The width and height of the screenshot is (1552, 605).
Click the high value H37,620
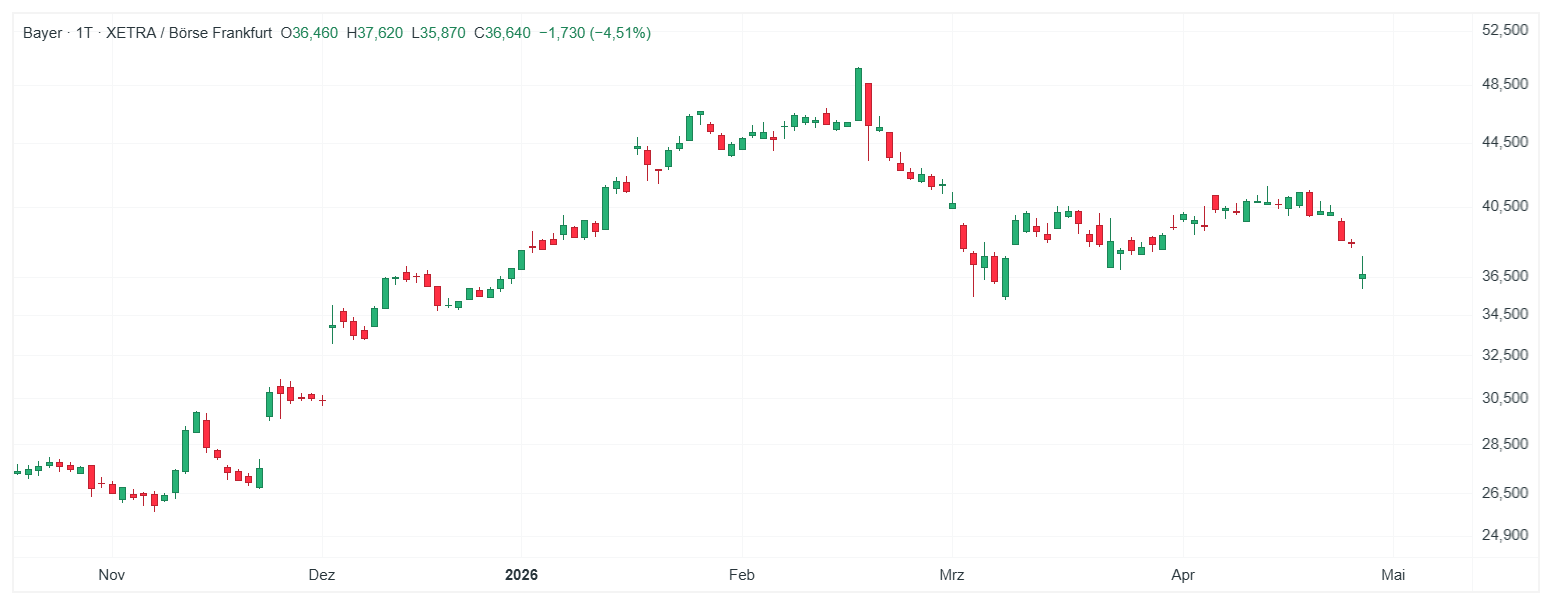375,33
